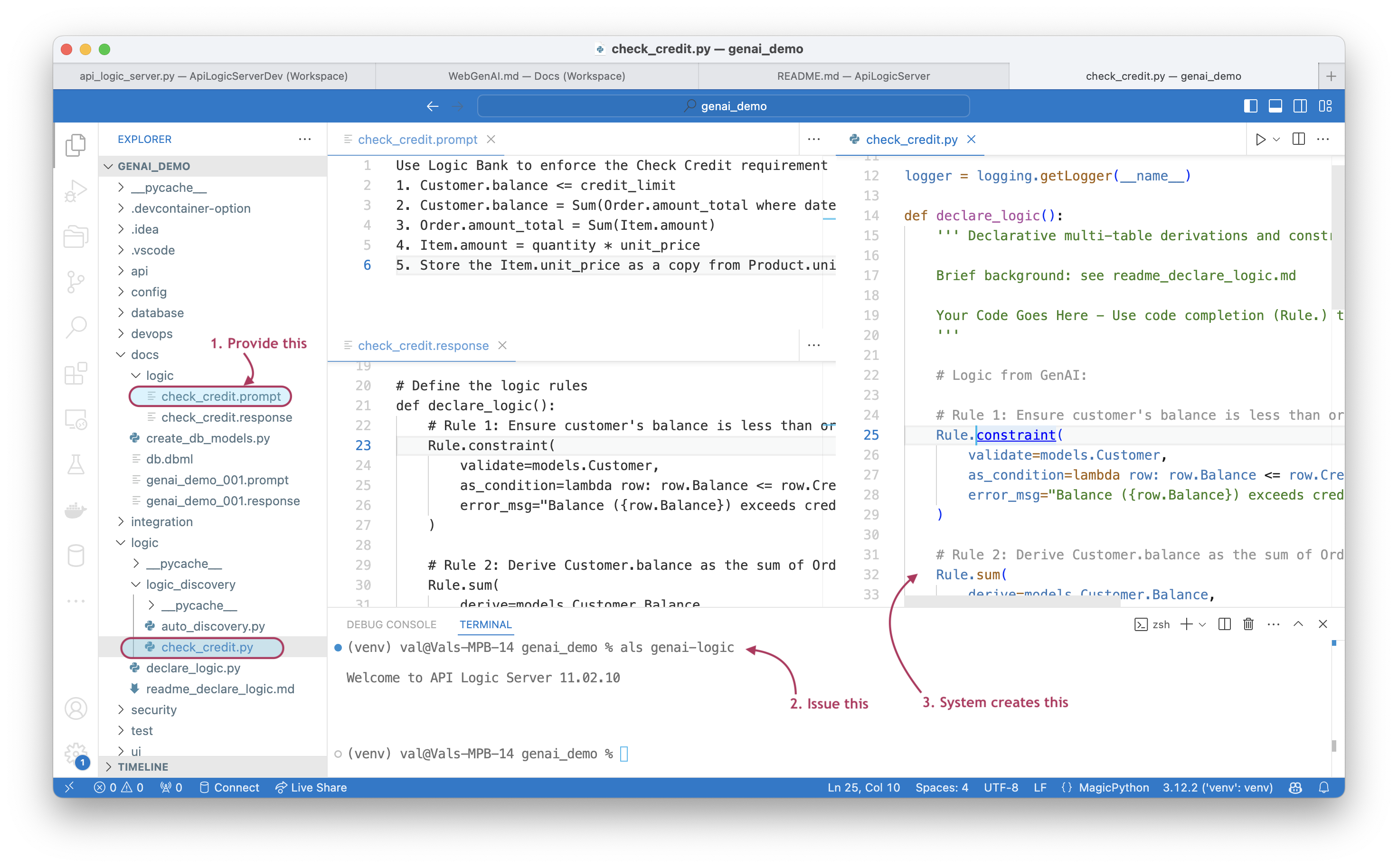Close the terminal panel
This screenshot has height=868, width=1398.
[1323, 624]
